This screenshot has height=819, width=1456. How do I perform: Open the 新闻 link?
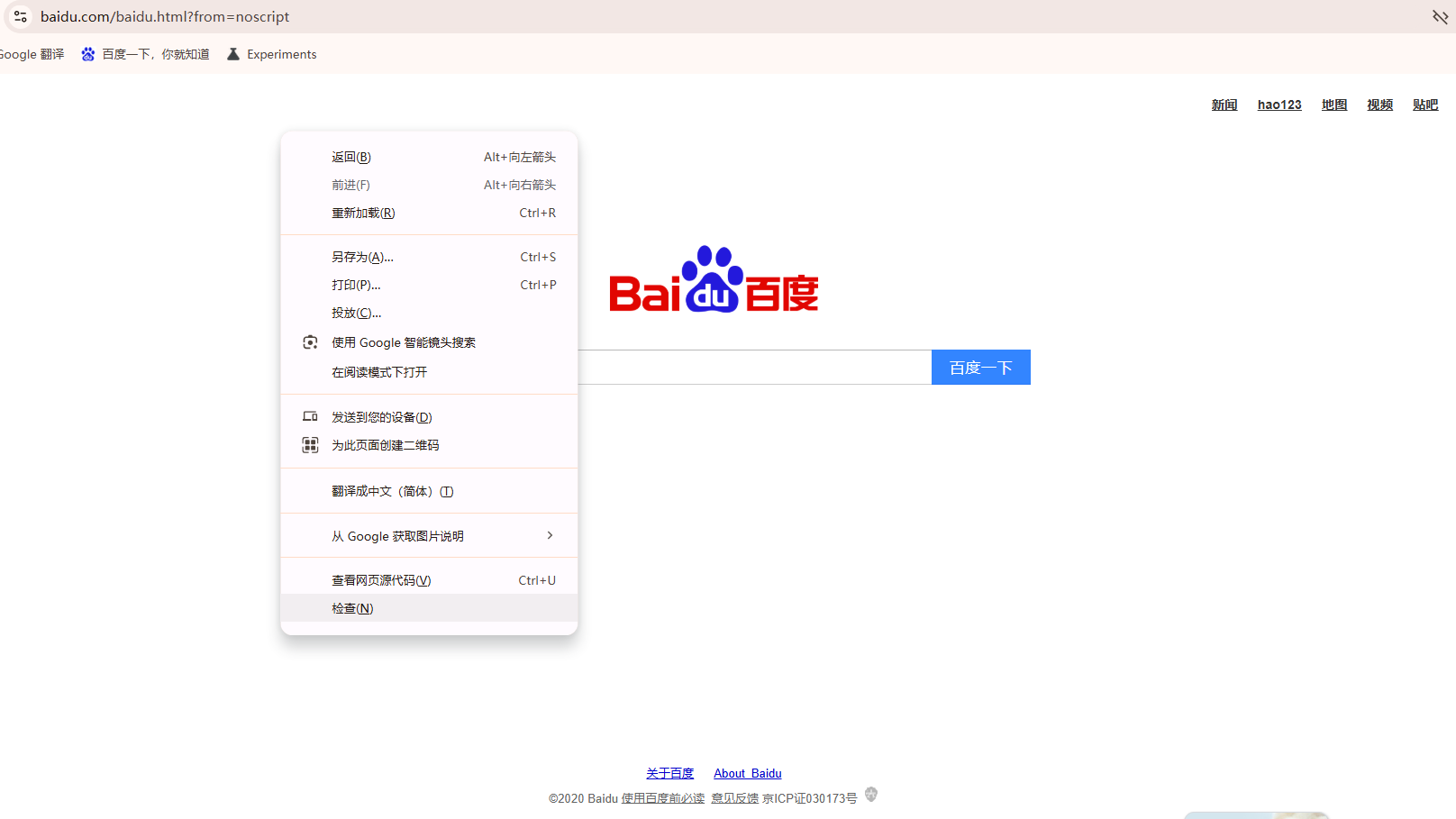click(x=1224, y=105)
